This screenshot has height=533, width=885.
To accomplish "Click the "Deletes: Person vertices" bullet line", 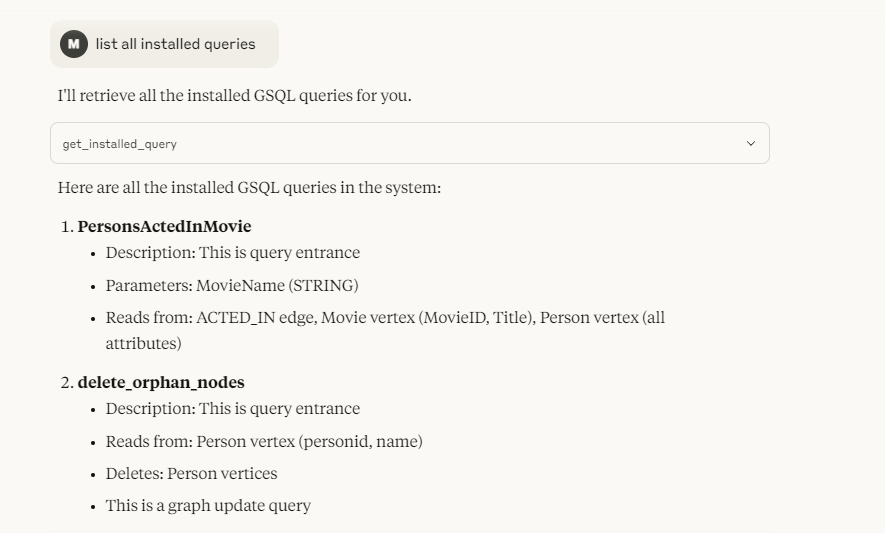I will point(191,473).
